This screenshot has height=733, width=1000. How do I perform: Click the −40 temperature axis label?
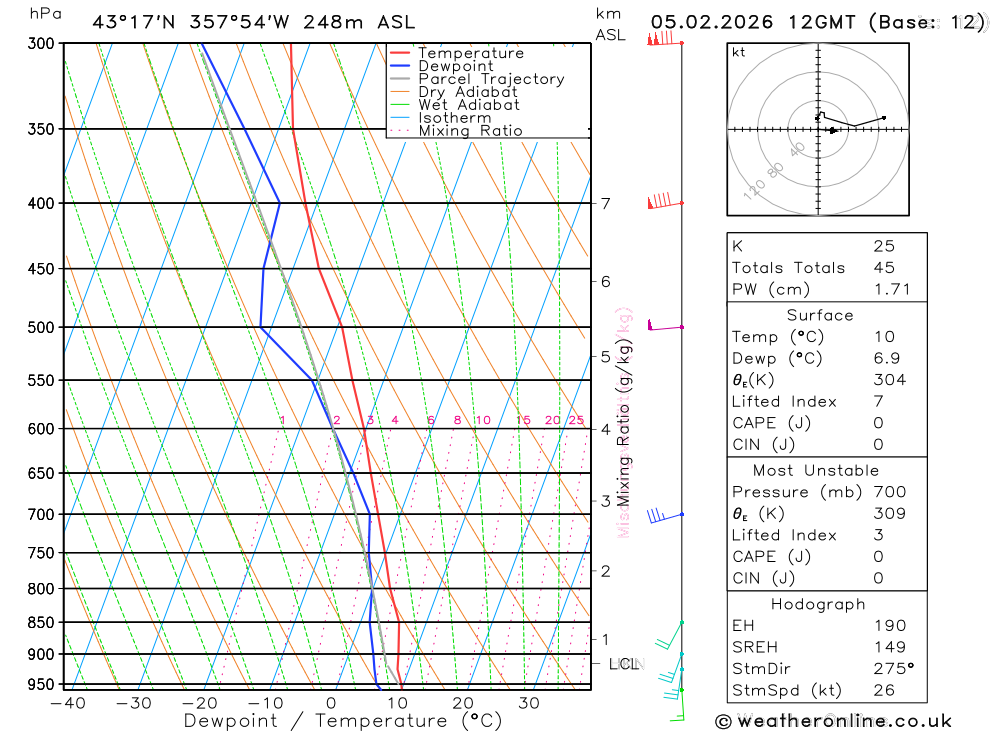point(68,704)
